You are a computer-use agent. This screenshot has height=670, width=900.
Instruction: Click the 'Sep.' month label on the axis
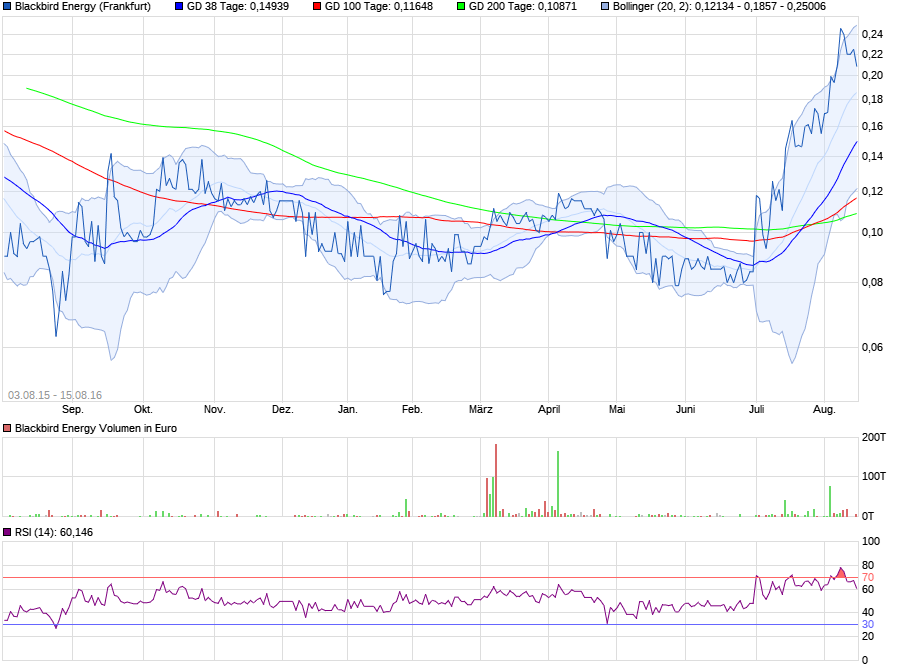click(x=73, y=409)
